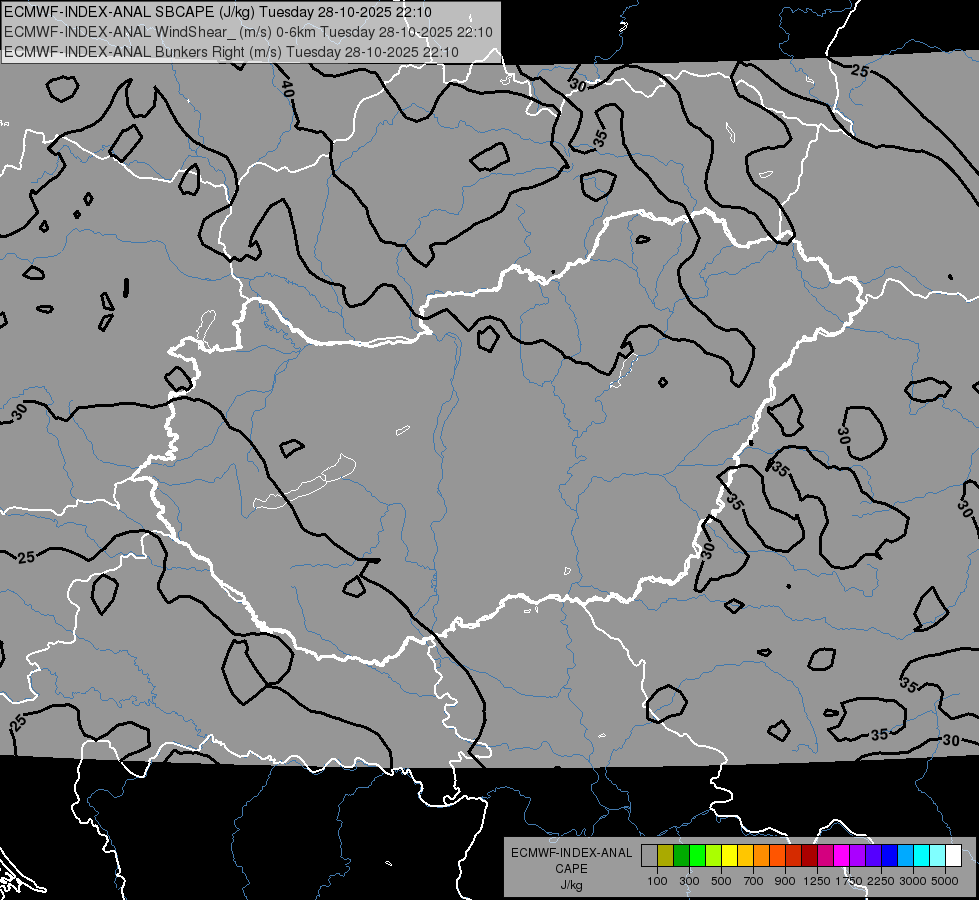Screen dimensions: 979x900
Task: Pick the sky blue swatch left of 3000
Action: click(x=905, y=856)
